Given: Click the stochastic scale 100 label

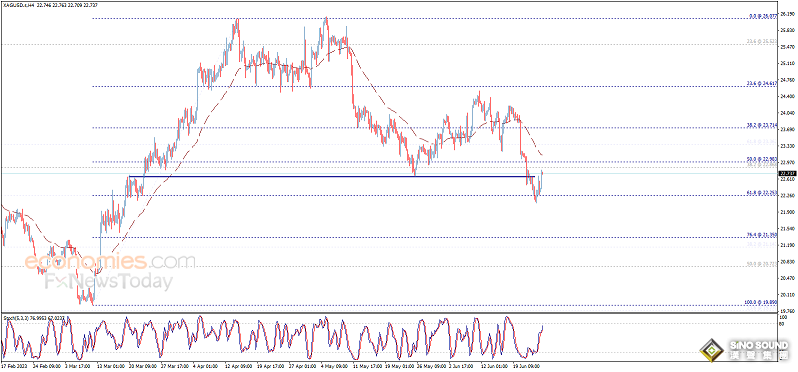Looking at the screenshot, I should coord(782,316).
